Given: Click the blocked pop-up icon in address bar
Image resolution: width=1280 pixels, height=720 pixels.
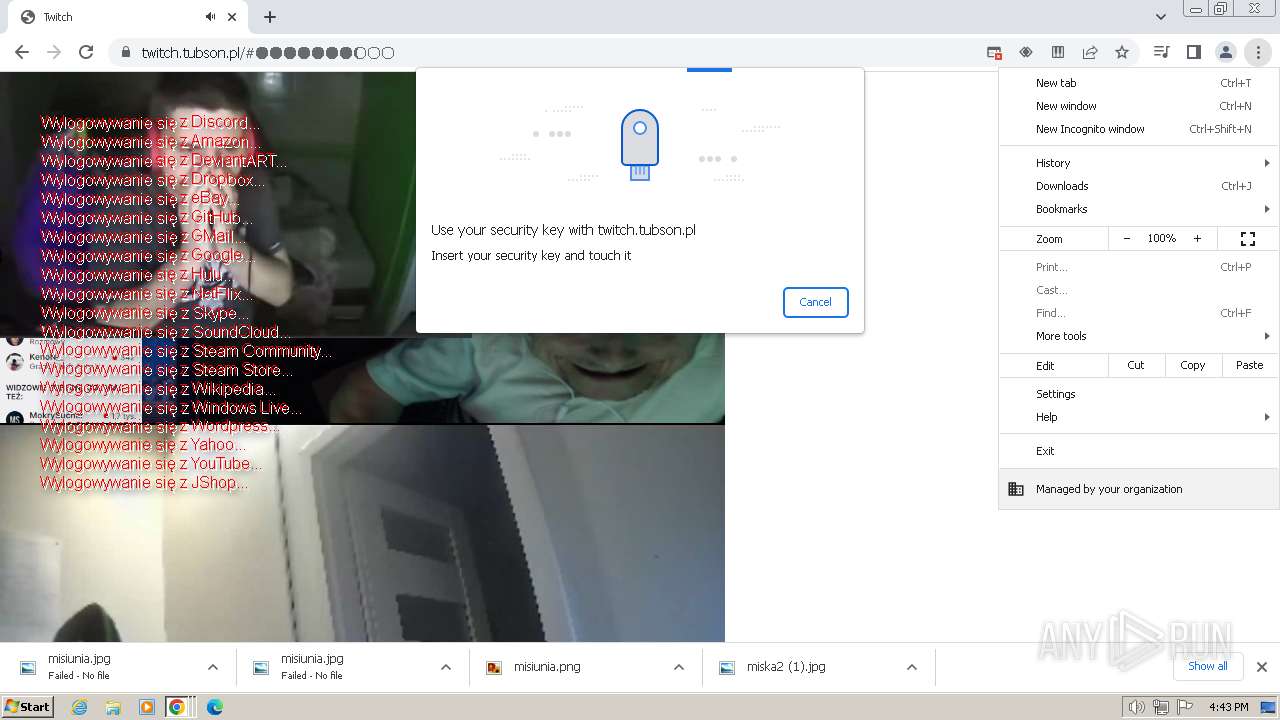Looking at the screenshot, I should pyautogui.click(x=994, y=52).
